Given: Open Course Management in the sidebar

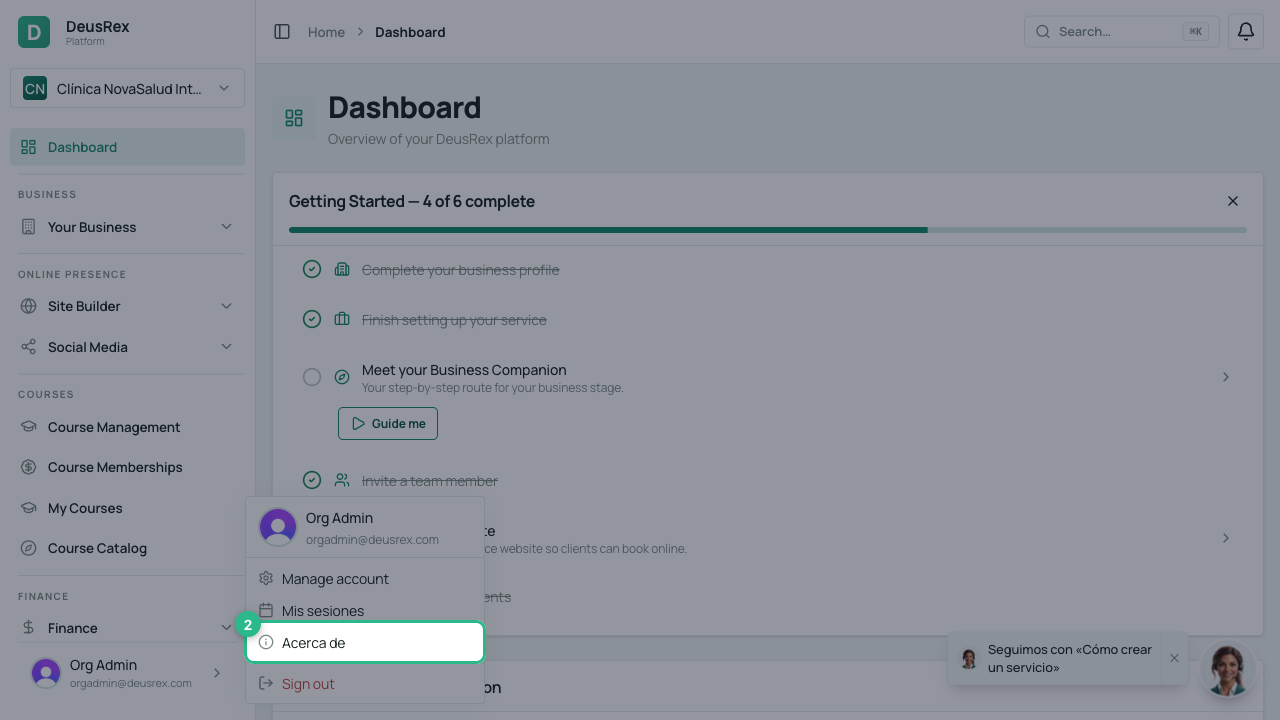Looking at the screenshot, I should (x=127, y=427).
